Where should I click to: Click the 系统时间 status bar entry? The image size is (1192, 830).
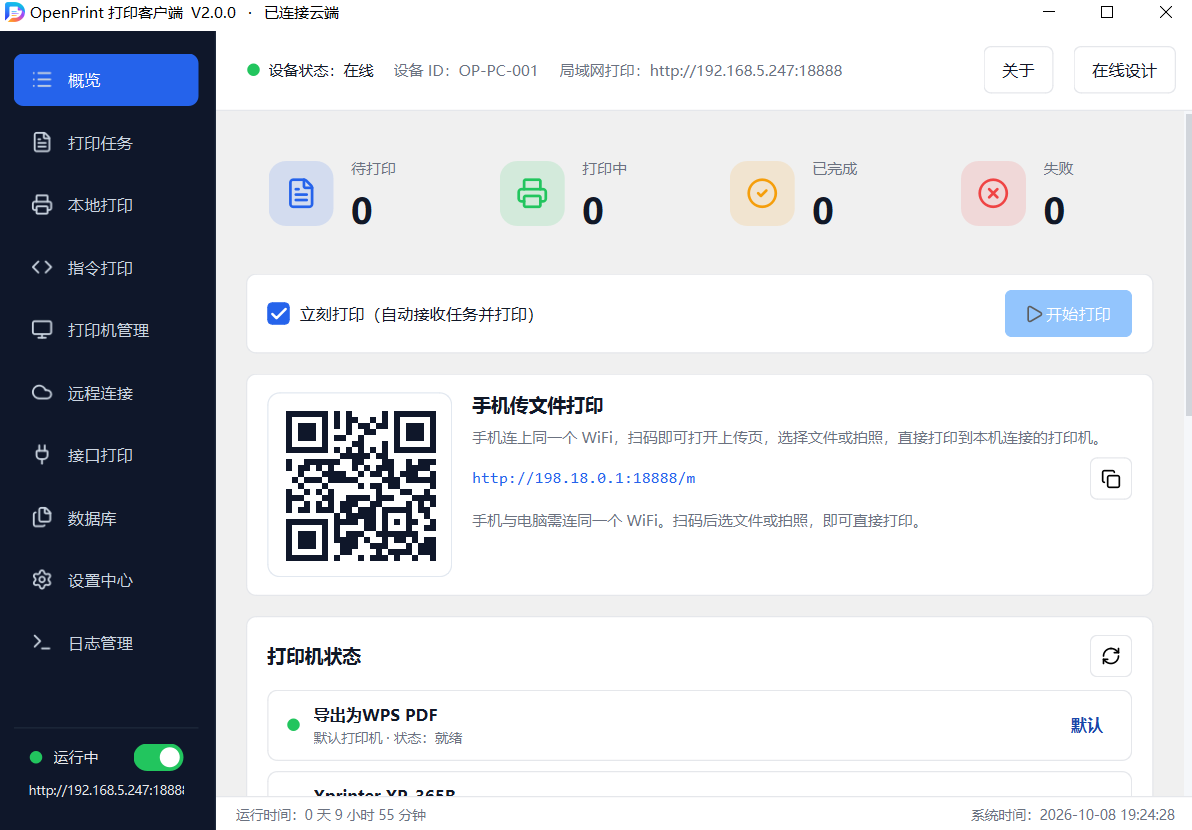(1073, 815)
